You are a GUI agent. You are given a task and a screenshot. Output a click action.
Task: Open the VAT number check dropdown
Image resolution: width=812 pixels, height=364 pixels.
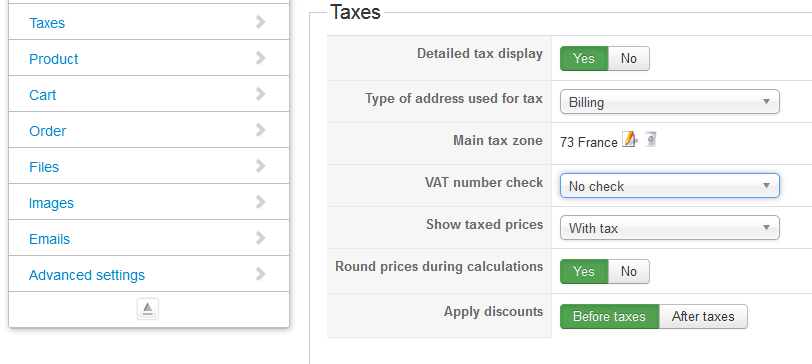(x=670, y=186)
